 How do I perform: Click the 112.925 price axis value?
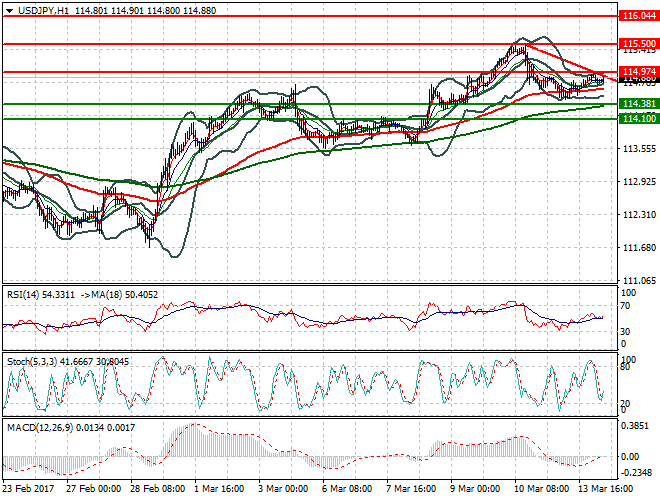[639, 182]
